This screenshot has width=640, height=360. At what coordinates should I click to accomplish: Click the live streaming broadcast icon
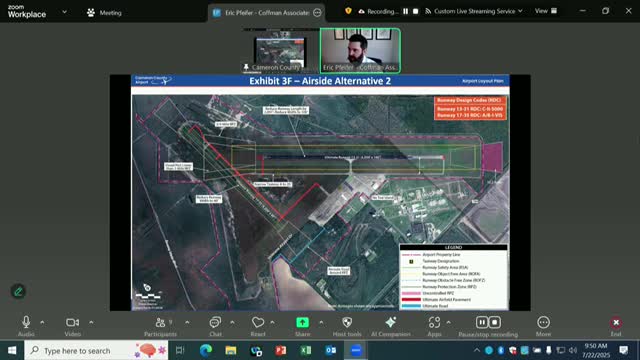tap(428, 11)
